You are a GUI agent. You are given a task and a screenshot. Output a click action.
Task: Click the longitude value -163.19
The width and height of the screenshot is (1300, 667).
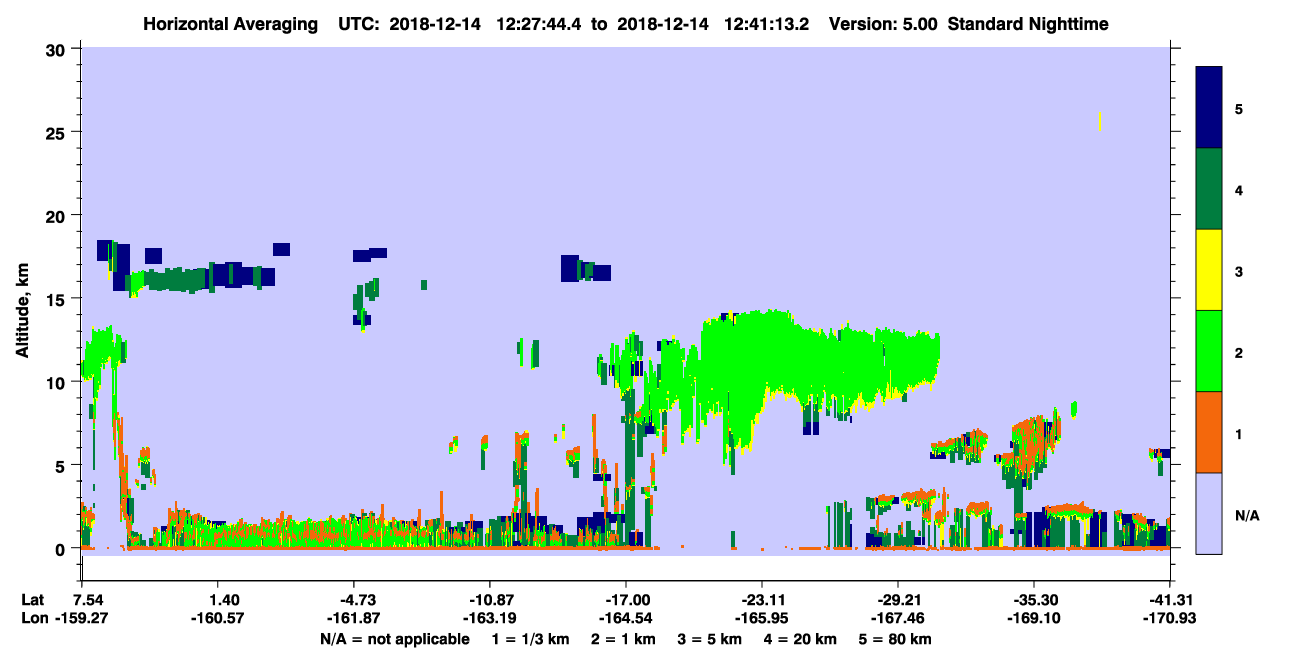tap(489, 619)
